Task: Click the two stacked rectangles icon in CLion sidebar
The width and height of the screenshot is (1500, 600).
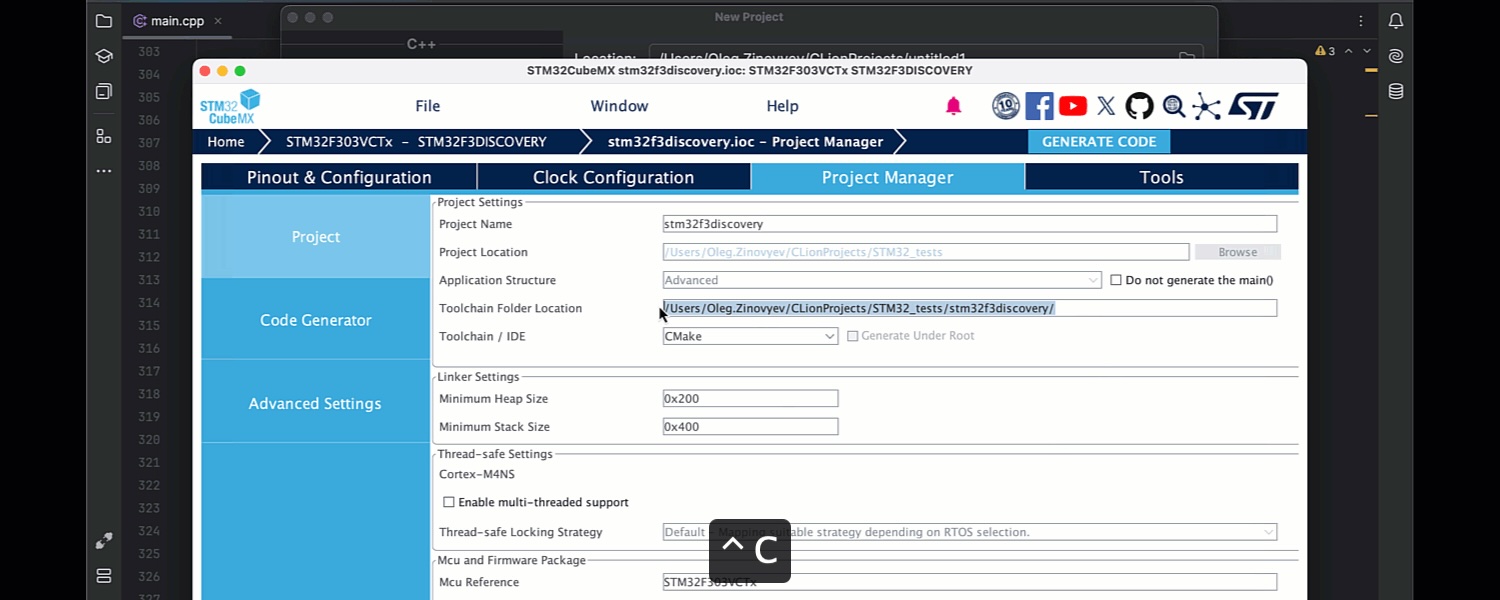Action: (x=104, y=576)
